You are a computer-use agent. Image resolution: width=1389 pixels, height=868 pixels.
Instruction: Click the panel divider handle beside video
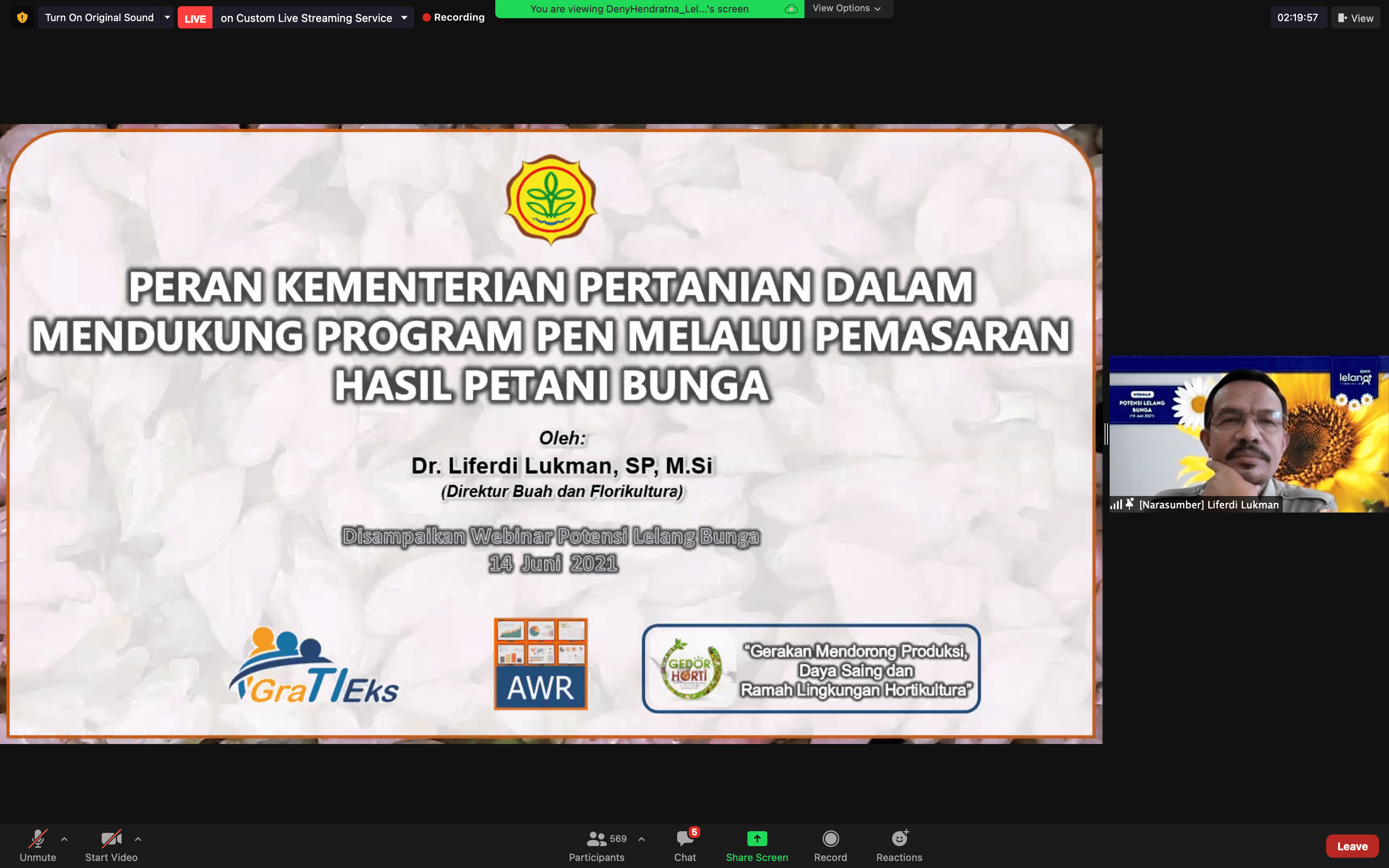click(x=1106, y=434)
